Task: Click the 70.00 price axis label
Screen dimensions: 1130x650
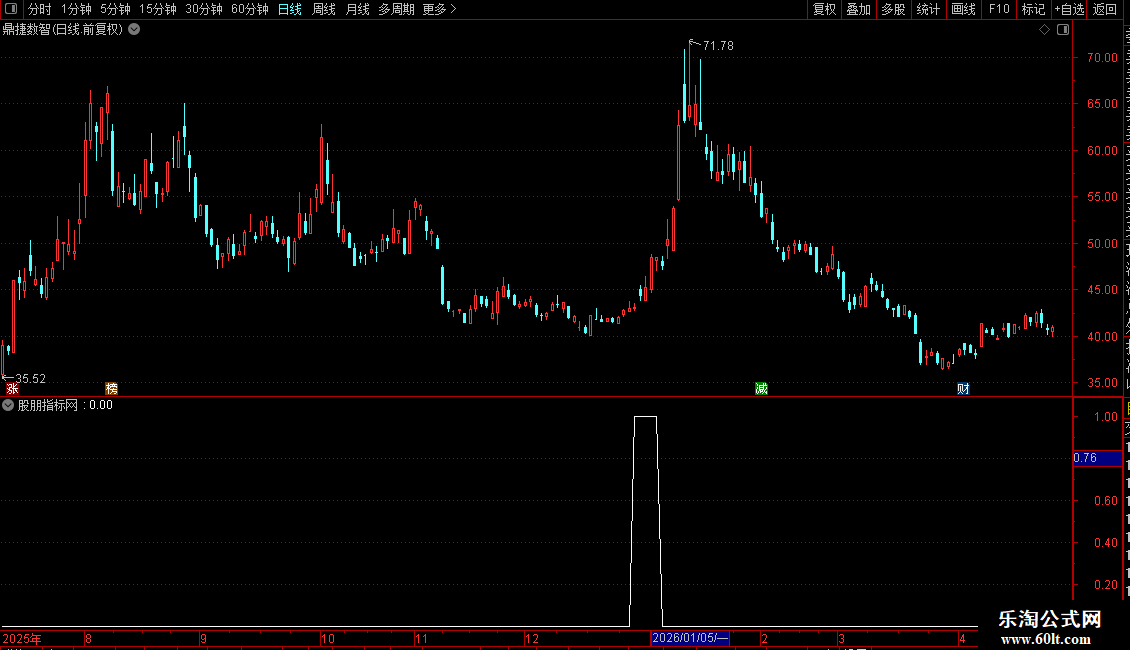Action: [x=1103, y=58]
